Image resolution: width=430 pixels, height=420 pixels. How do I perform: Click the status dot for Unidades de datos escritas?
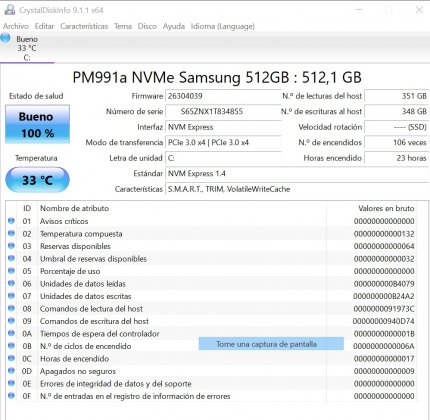pos(11,296)
